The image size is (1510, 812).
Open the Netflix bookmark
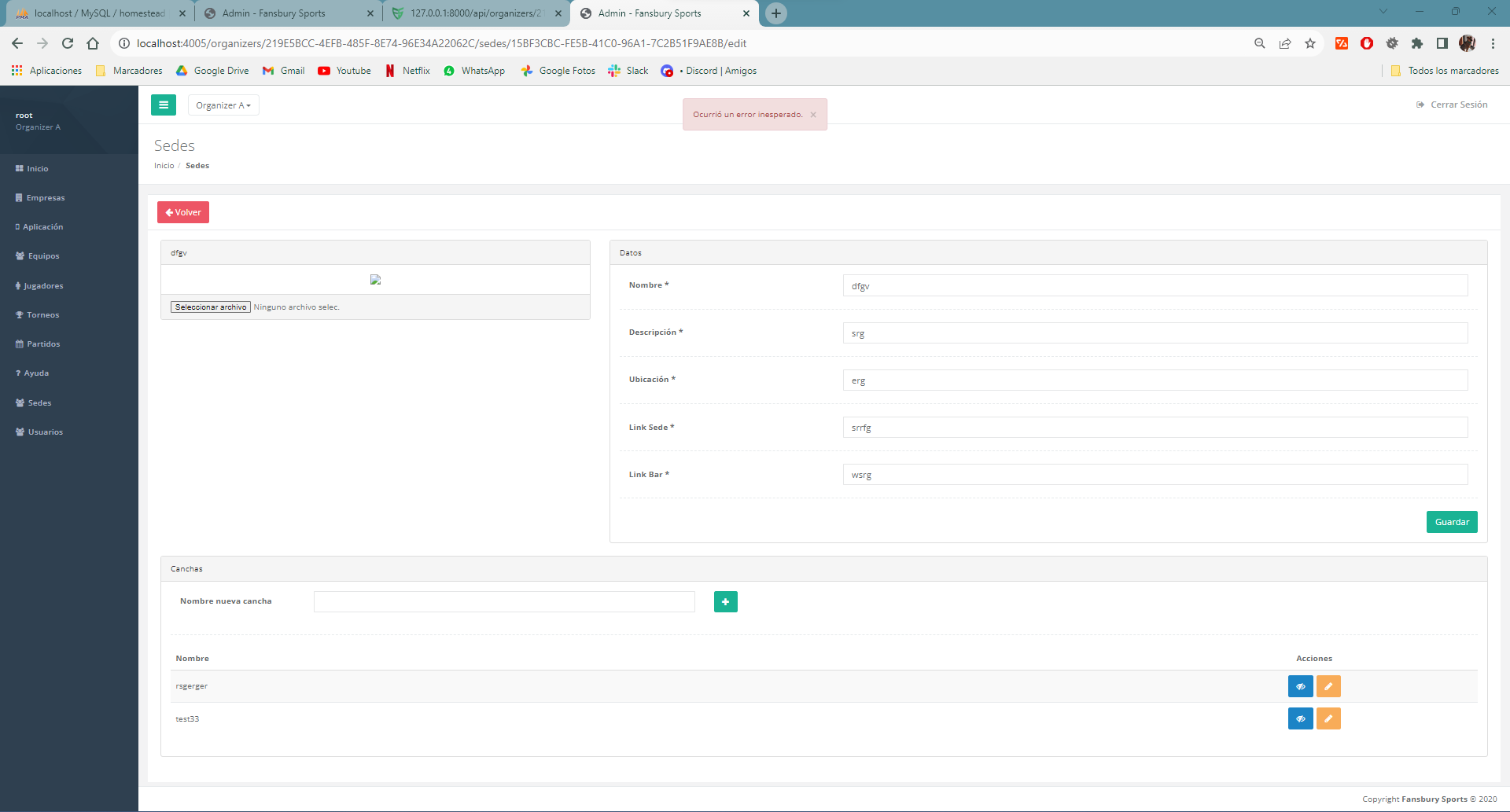[x=407, y=71]
